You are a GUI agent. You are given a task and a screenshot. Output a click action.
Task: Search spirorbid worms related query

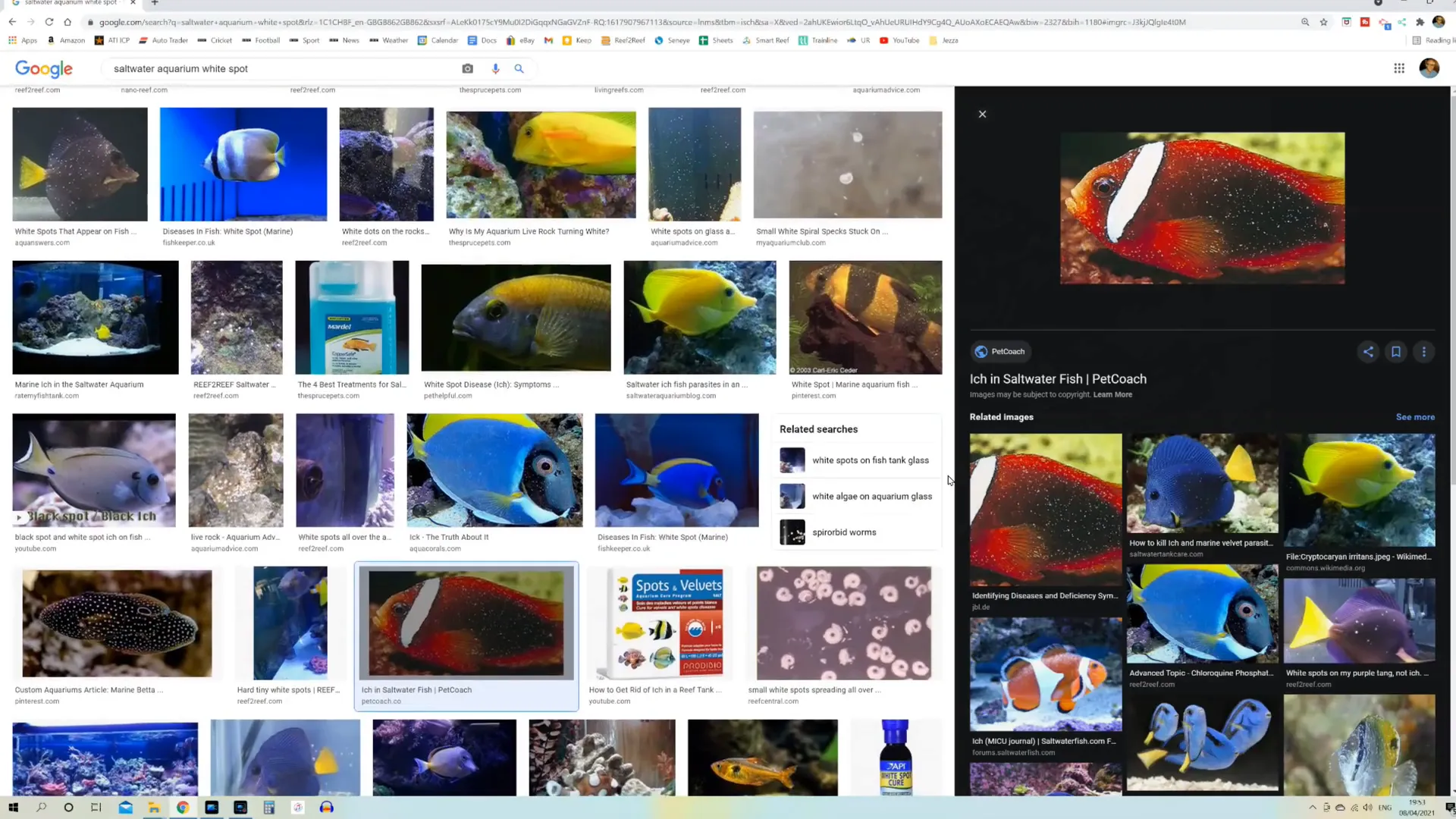click(x=856, y=532)
